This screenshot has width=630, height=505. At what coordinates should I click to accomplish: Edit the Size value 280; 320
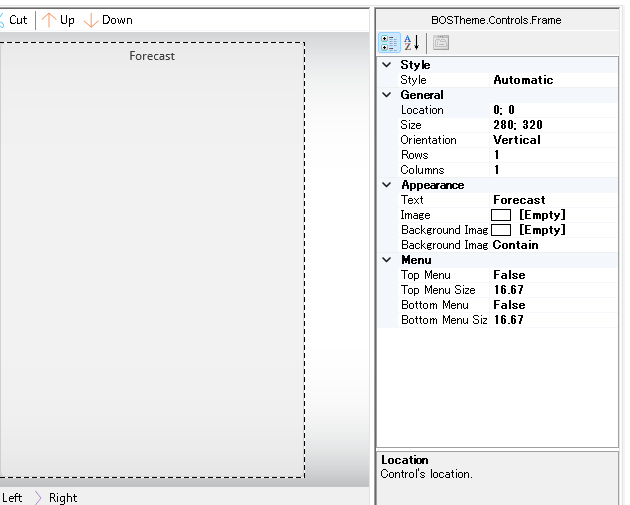553,125
